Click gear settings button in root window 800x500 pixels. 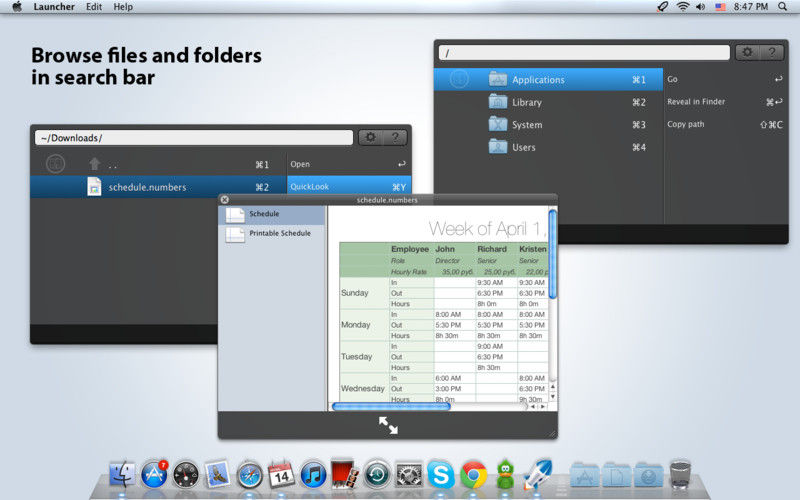747,52
